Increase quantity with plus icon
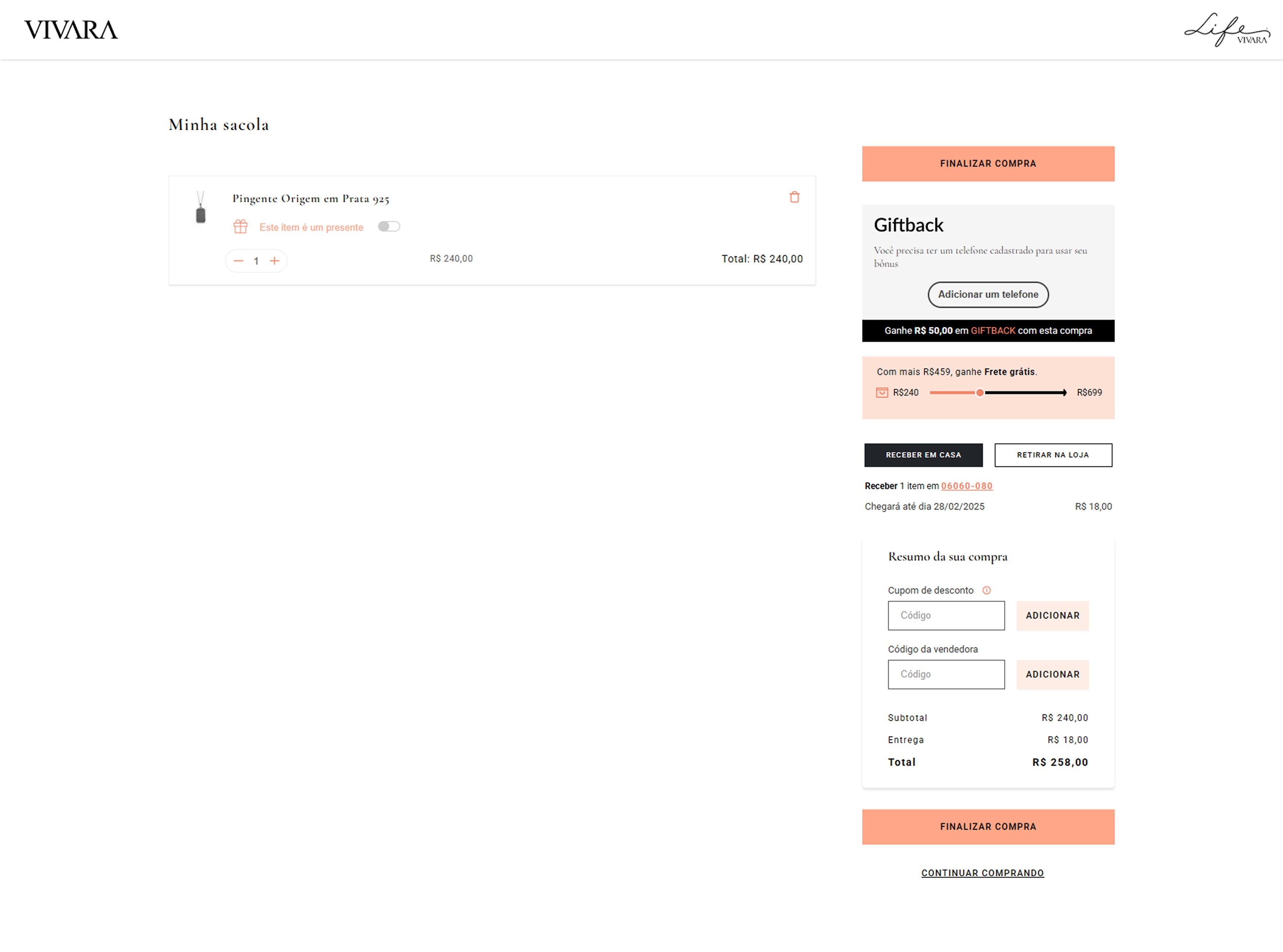The image size is (1283, 952). tap(275, 261)
